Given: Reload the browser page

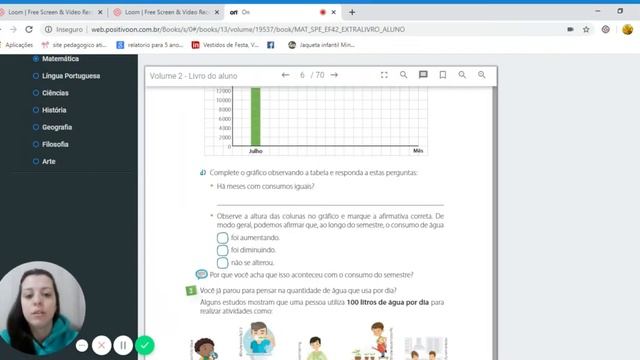Looking at the screenshot, I should [29, 29].
